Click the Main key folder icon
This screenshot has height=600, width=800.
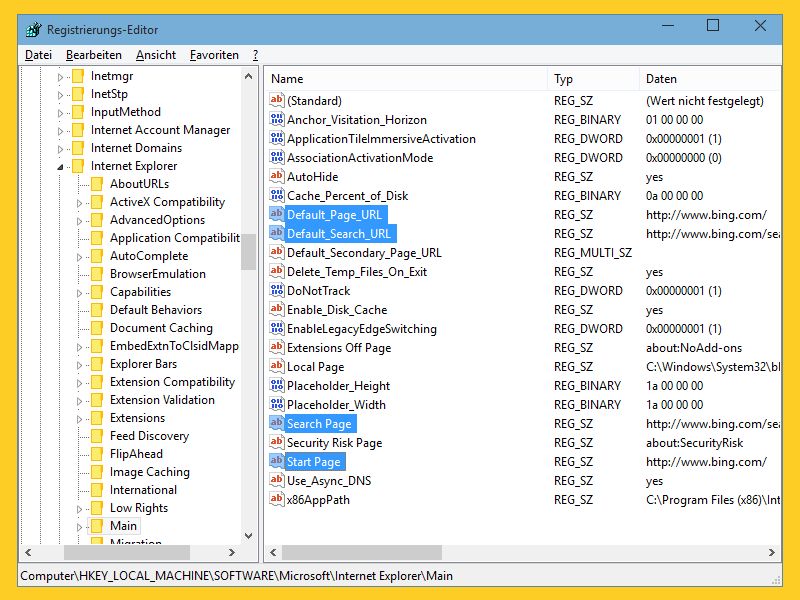click(x=97, y=526)
